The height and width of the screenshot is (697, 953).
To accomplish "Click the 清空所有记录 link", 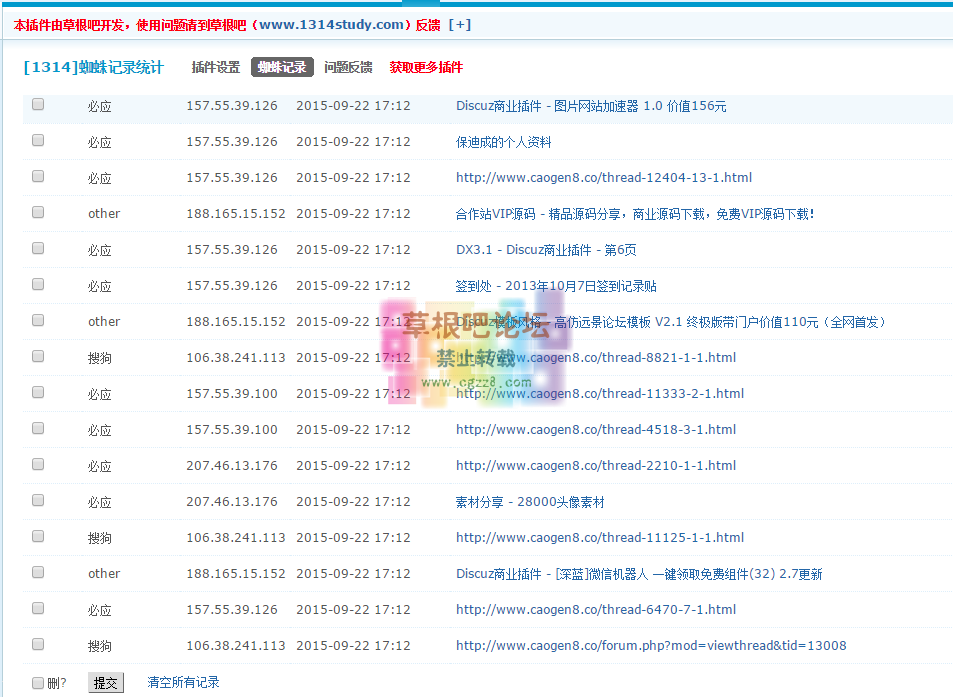I will pyautogui.click(x=185, y=682).
